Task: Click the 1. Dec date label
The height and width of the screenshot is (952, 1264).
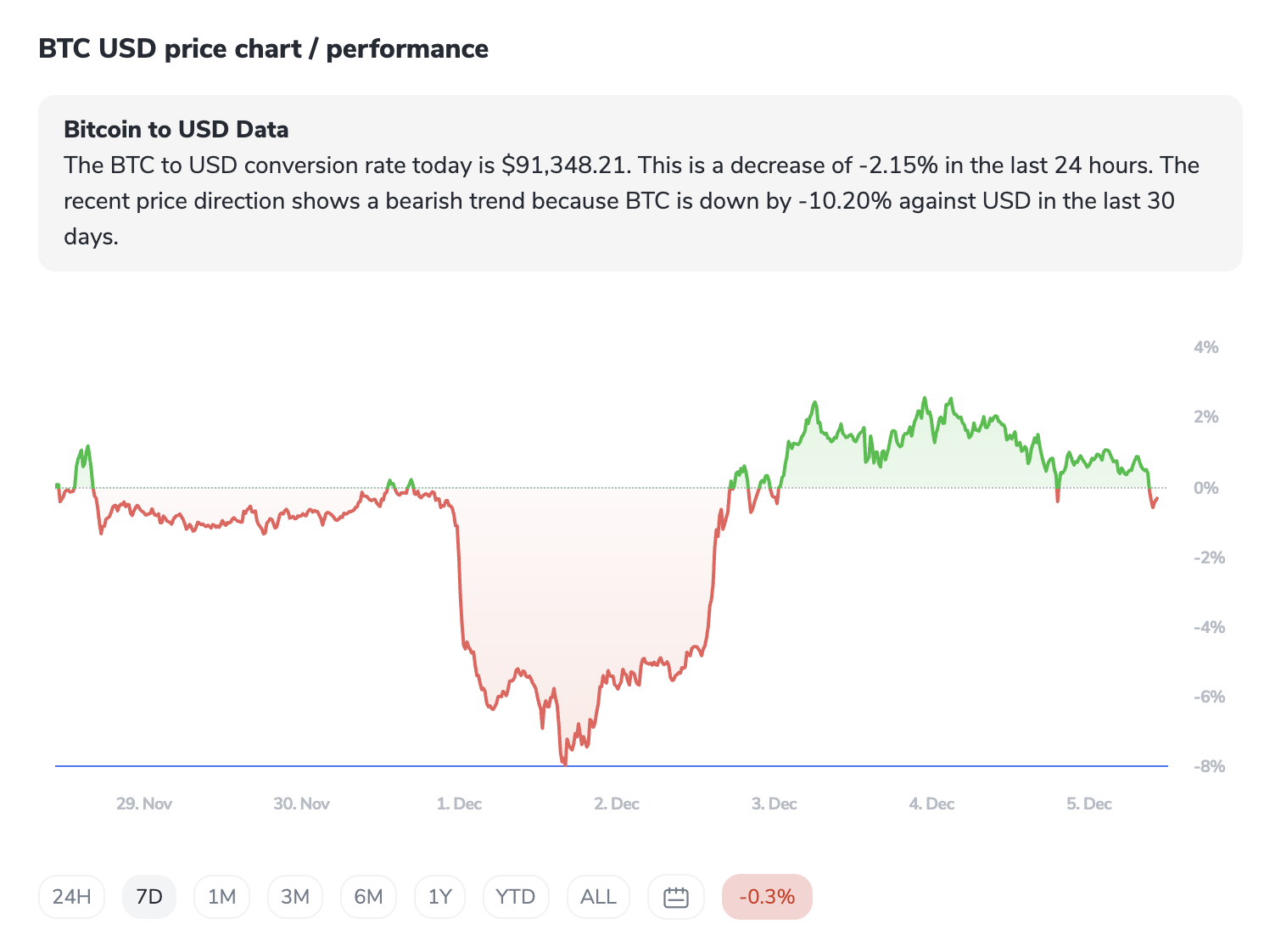Action: click(x=459, y=804)
